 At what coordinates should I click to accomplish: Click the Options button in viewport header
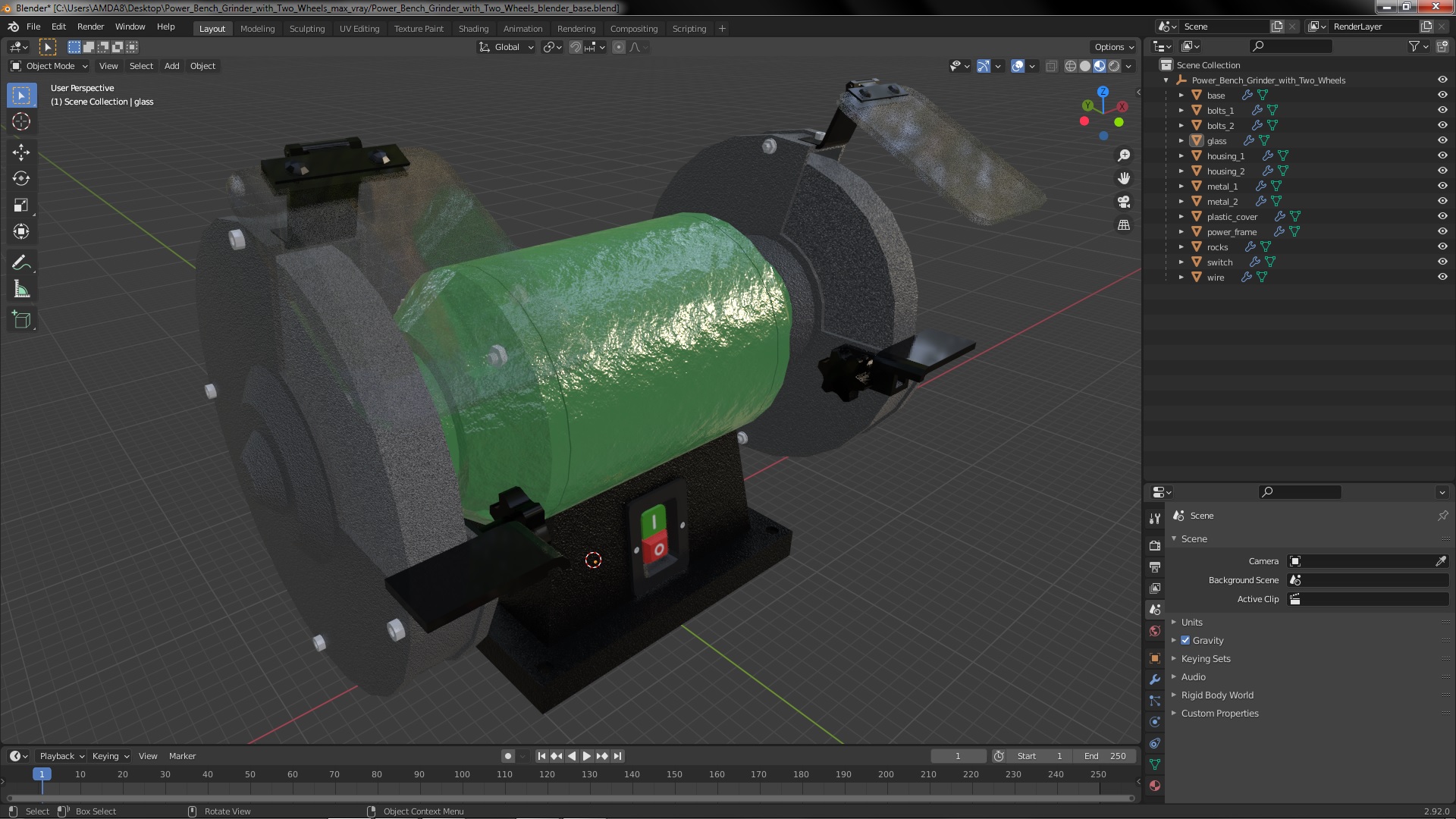[1113, 47]
